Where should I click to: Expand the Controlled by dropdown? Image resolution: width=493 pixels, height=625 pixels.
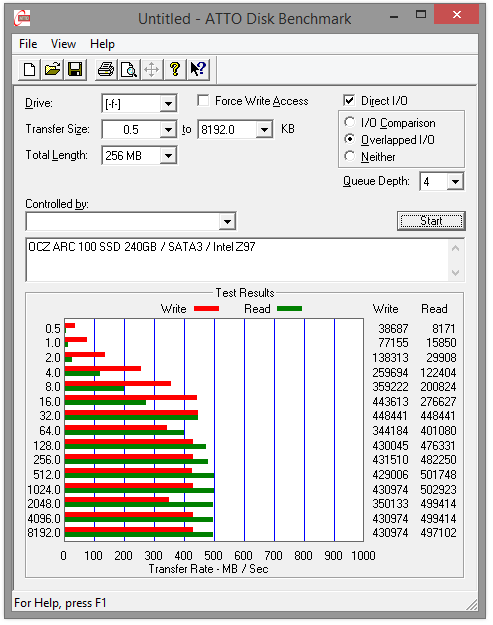[227, 222]
